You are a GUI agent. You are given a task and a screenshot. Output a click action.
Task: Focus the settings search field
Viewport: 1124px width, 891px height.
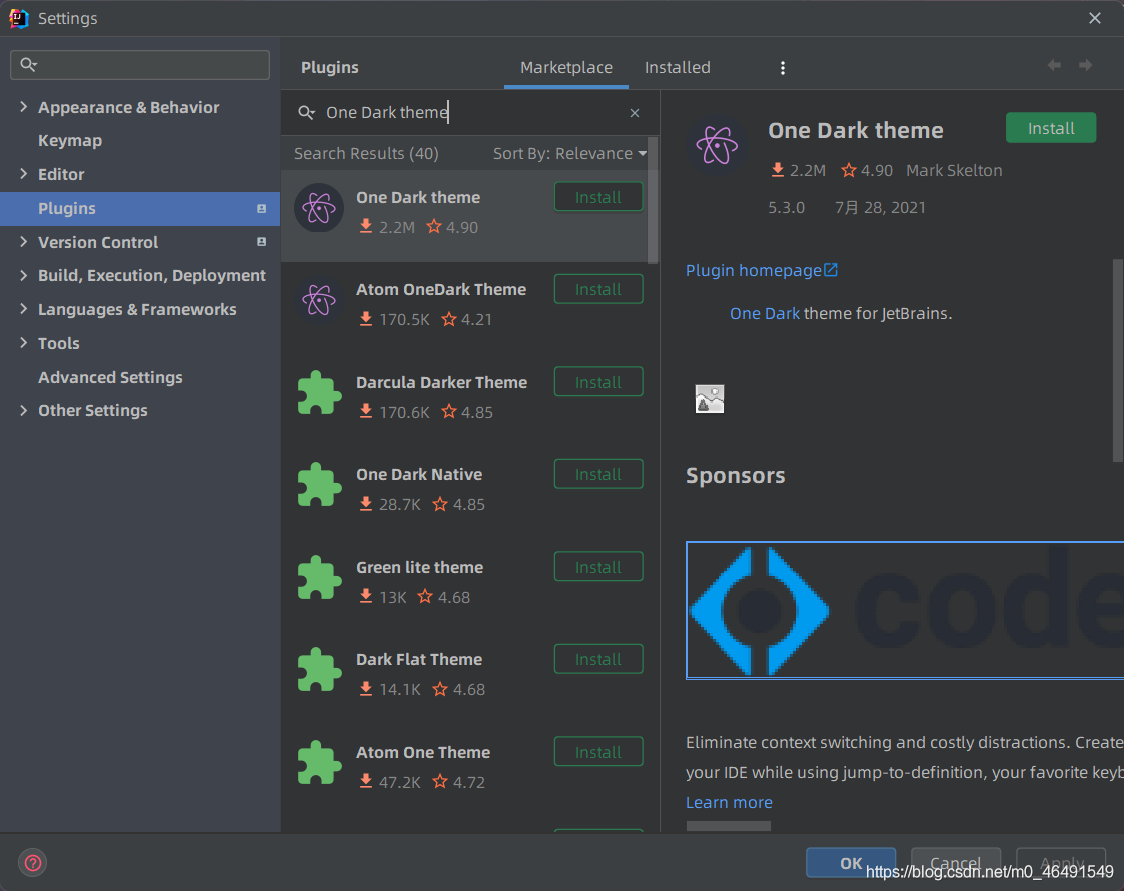[x=140, y=65]
